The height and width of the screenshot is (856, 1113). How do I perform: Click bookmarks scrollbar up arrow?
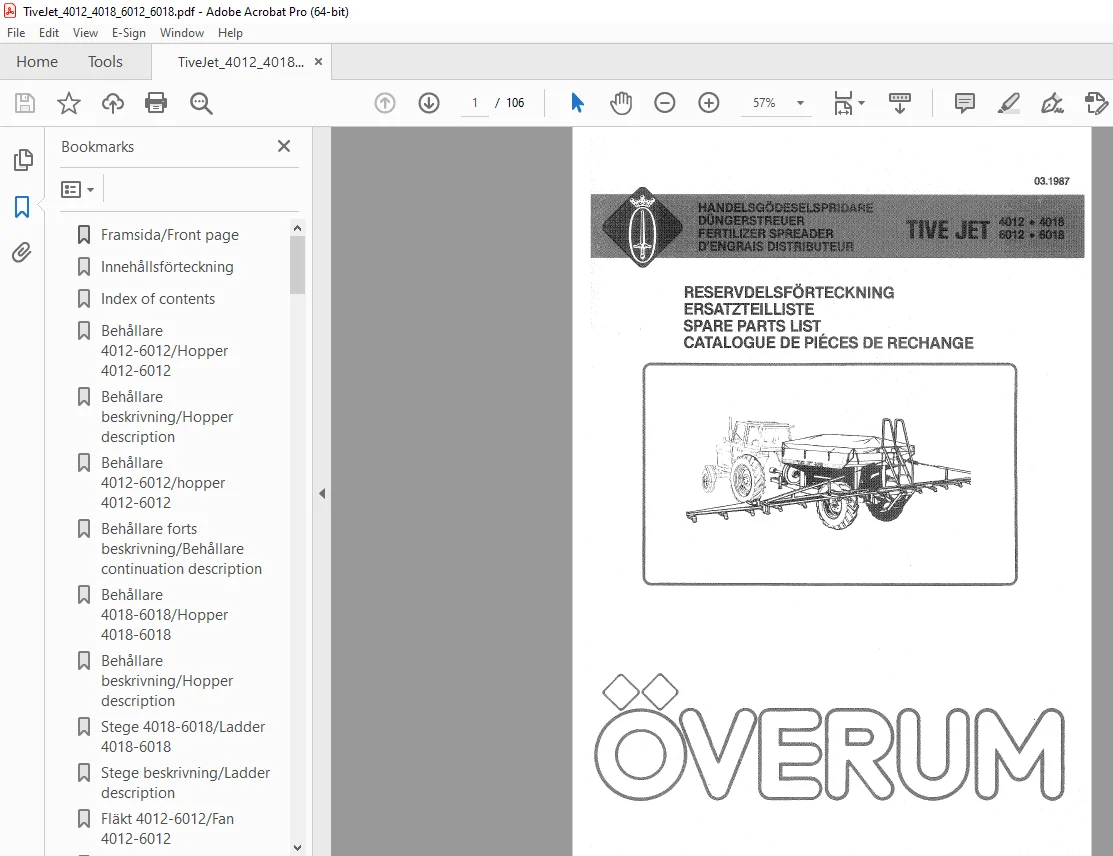click(x=297, y=228)
